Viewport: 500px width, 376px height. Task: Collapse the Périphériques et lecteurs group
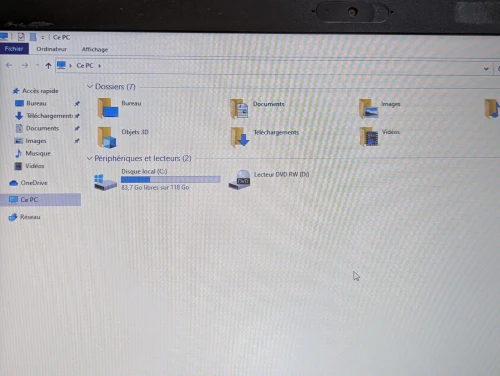click(89, 158)
